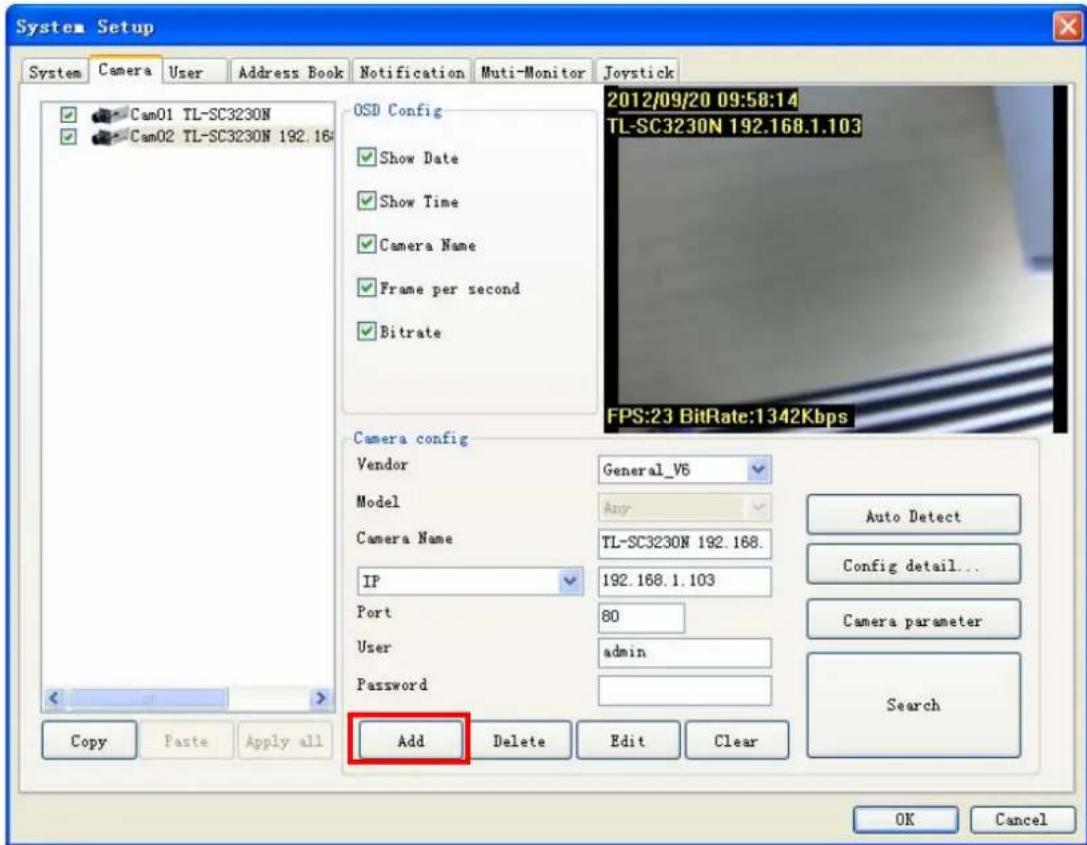Open the Muti-Monitor tab
The height and width of the screenshot is (845, 1087).
click(532, 72)
